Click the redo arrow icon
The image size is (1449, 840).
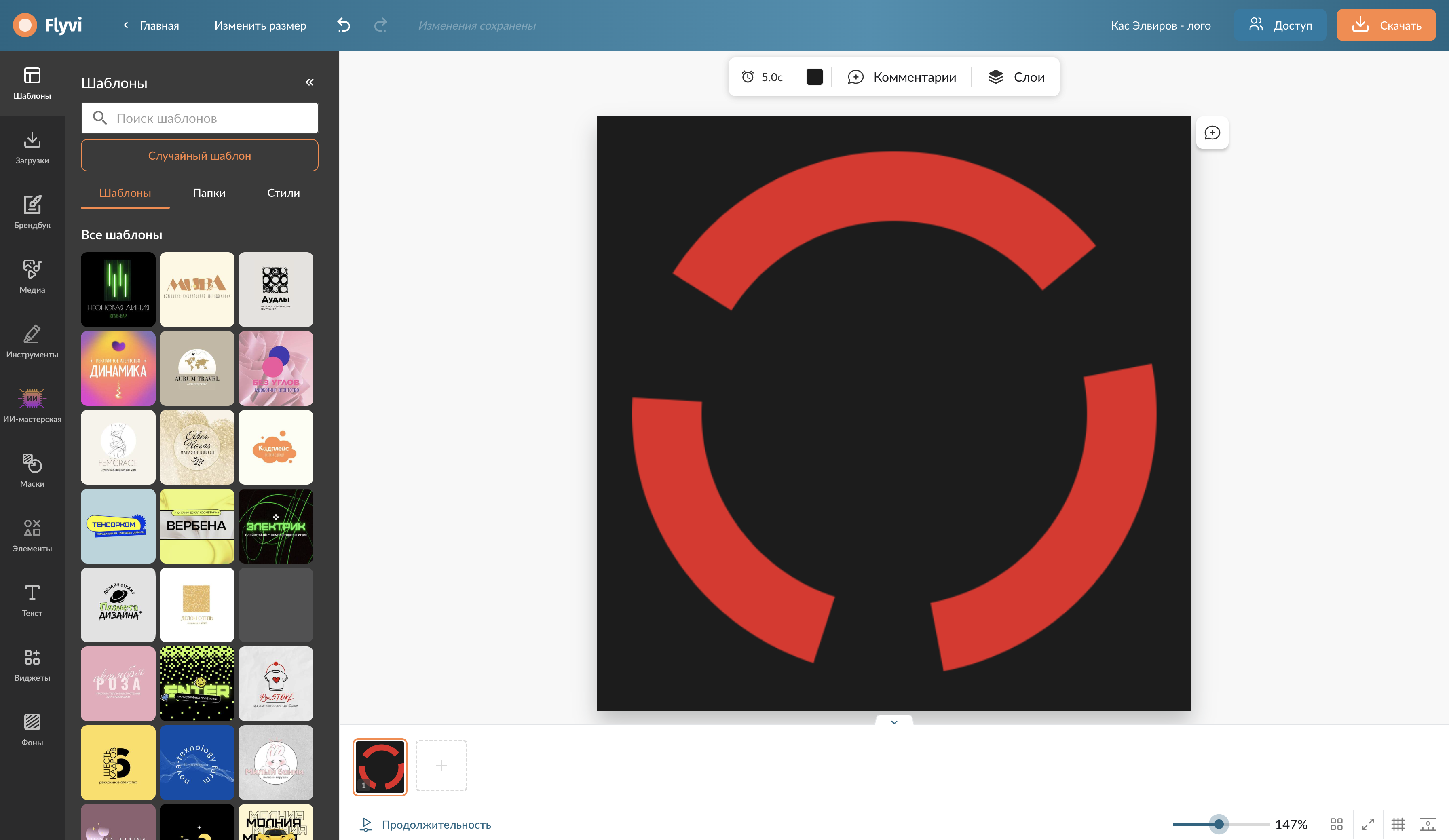[380, 25]
